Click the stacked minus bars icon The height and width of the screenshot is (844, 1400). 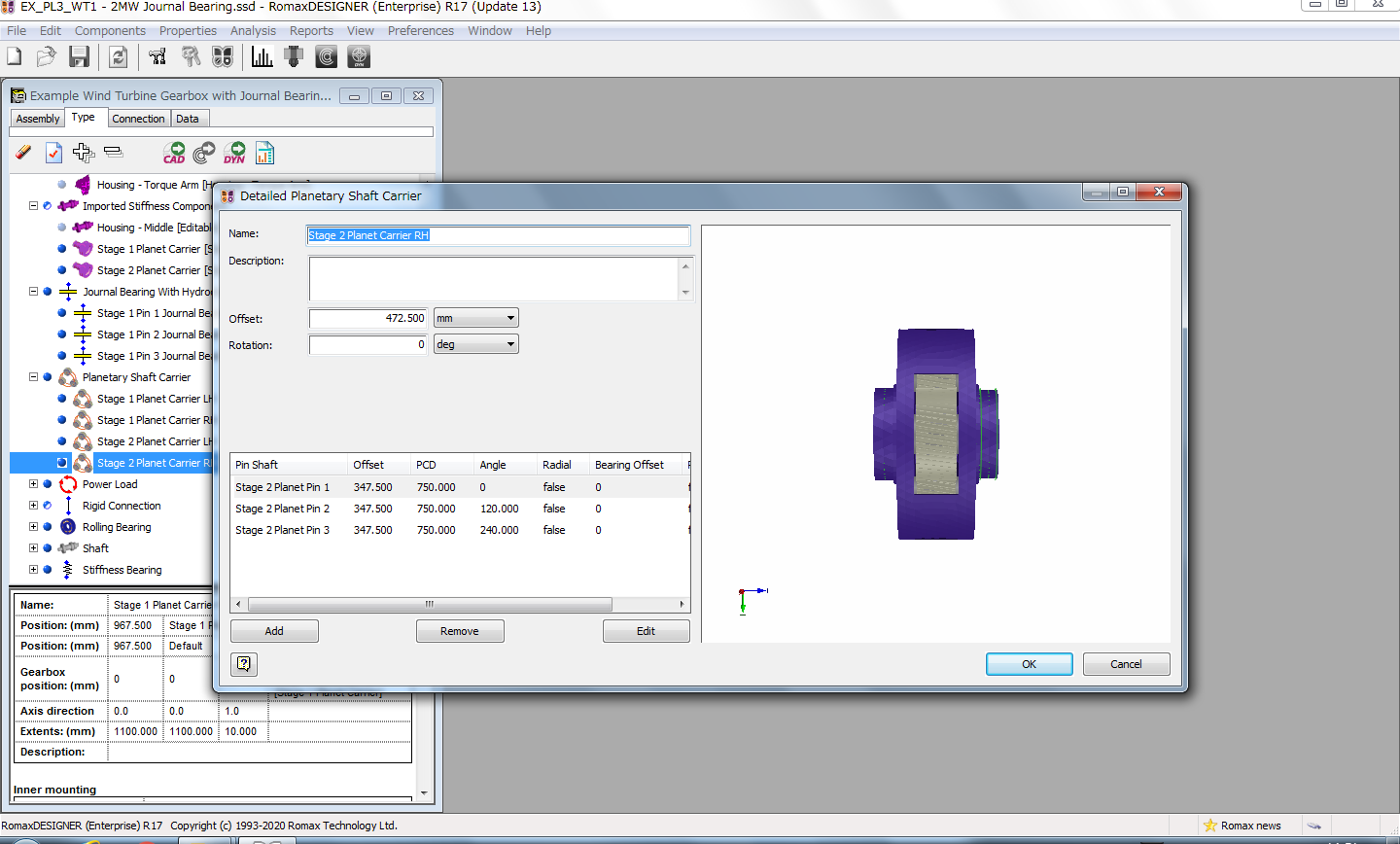(x=114, y=152)
